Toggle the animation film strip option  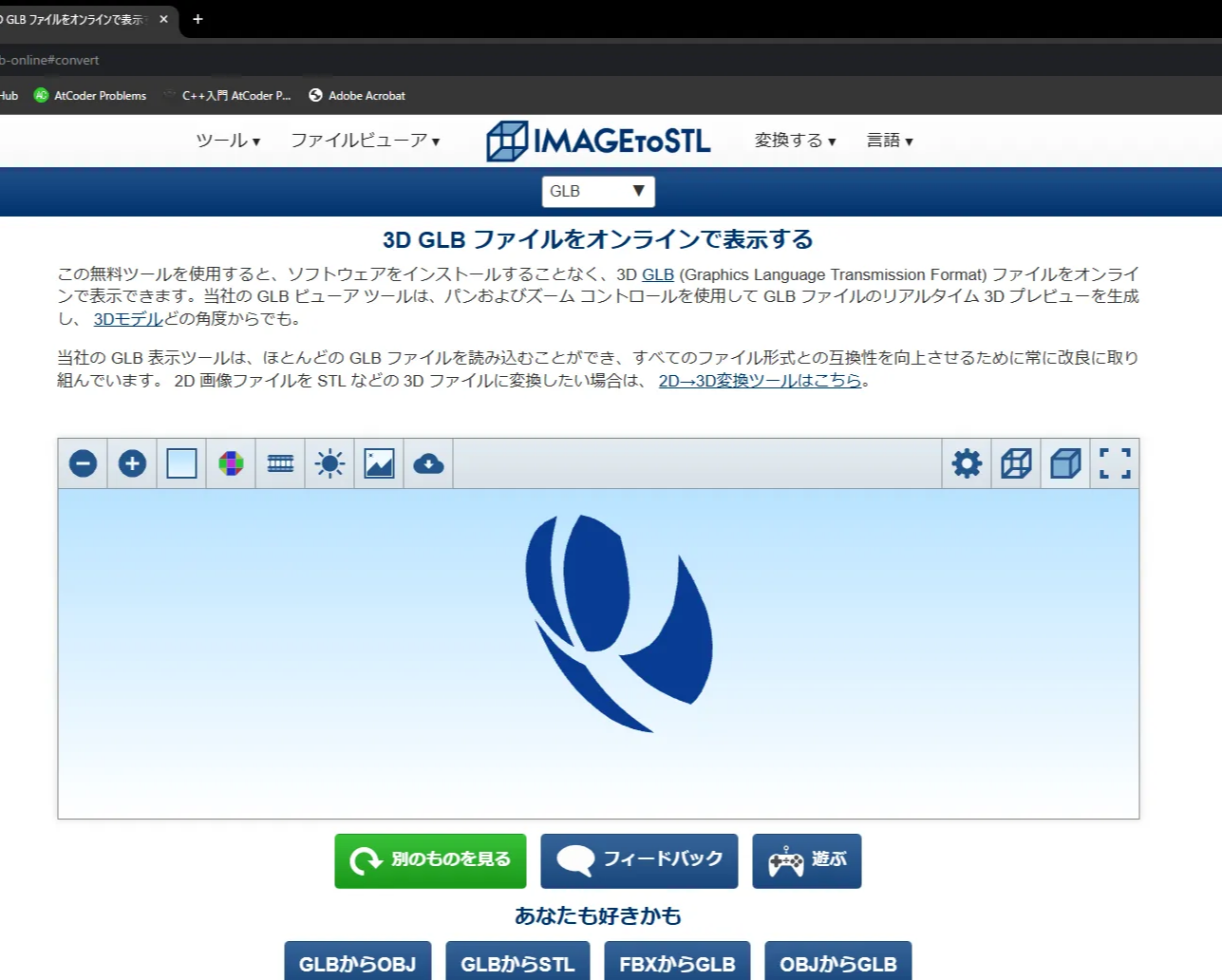pyautogui.click(x=279, y=463)
